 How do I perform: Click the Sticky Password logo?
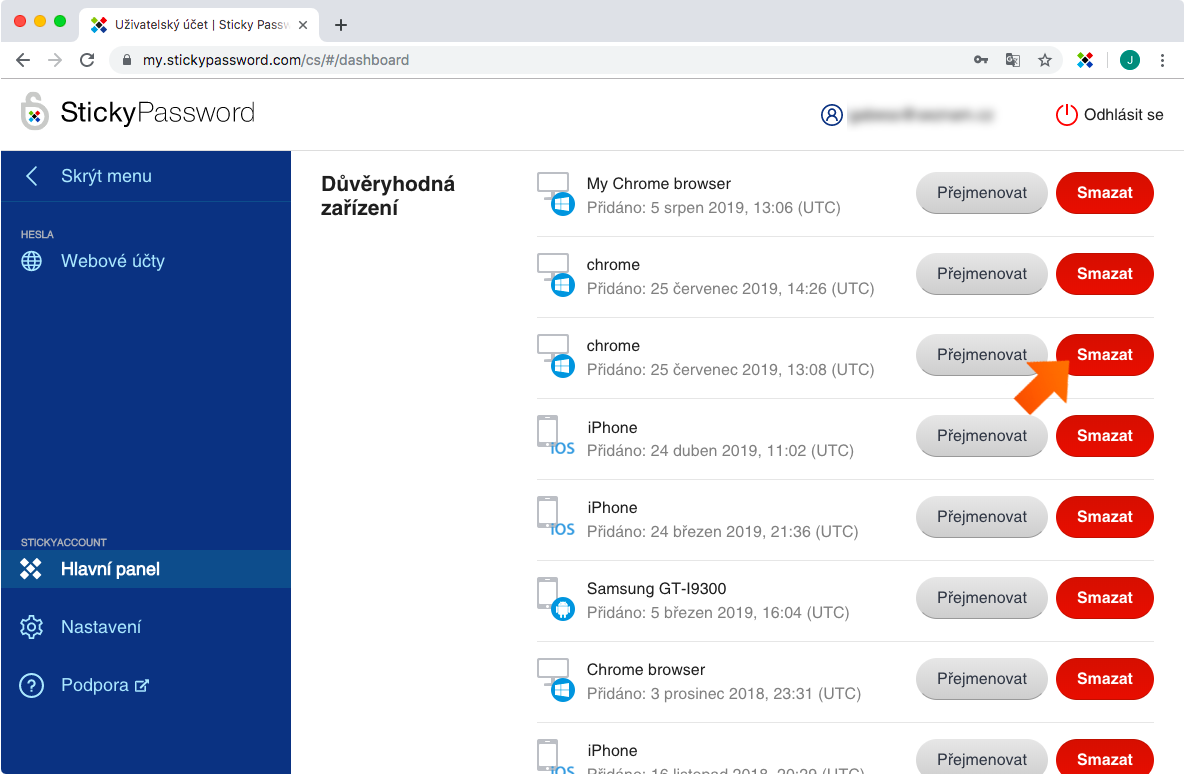137,112
